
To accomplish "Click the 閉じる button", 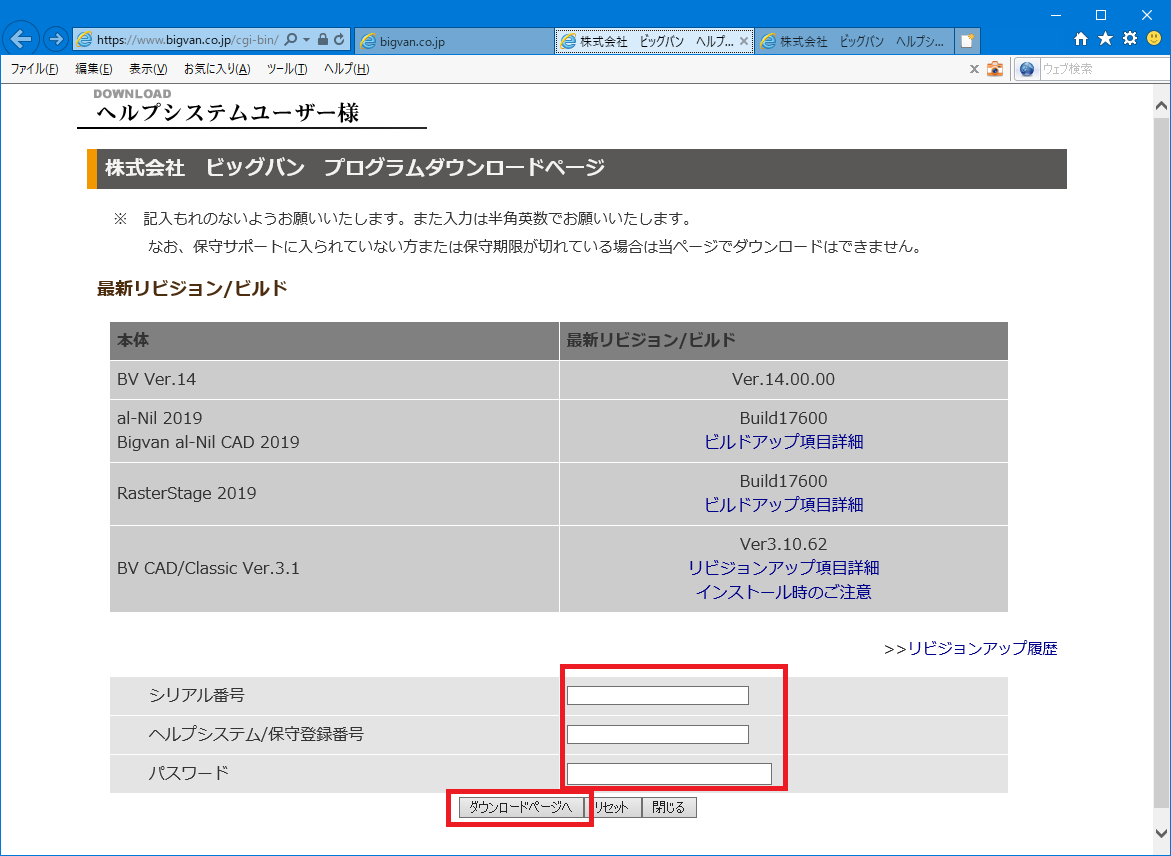I will pyautogui.click(x=669, y=807).
